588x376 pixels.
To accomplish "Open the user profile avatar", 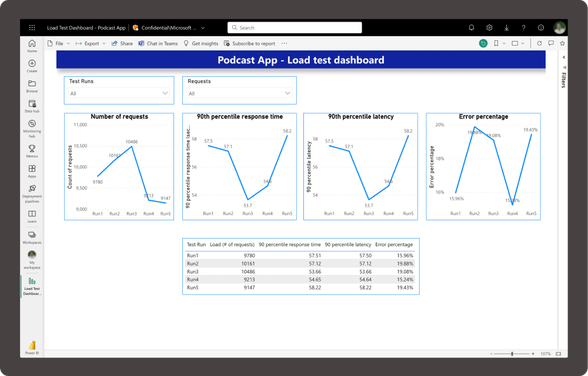I will click(559, 27).
